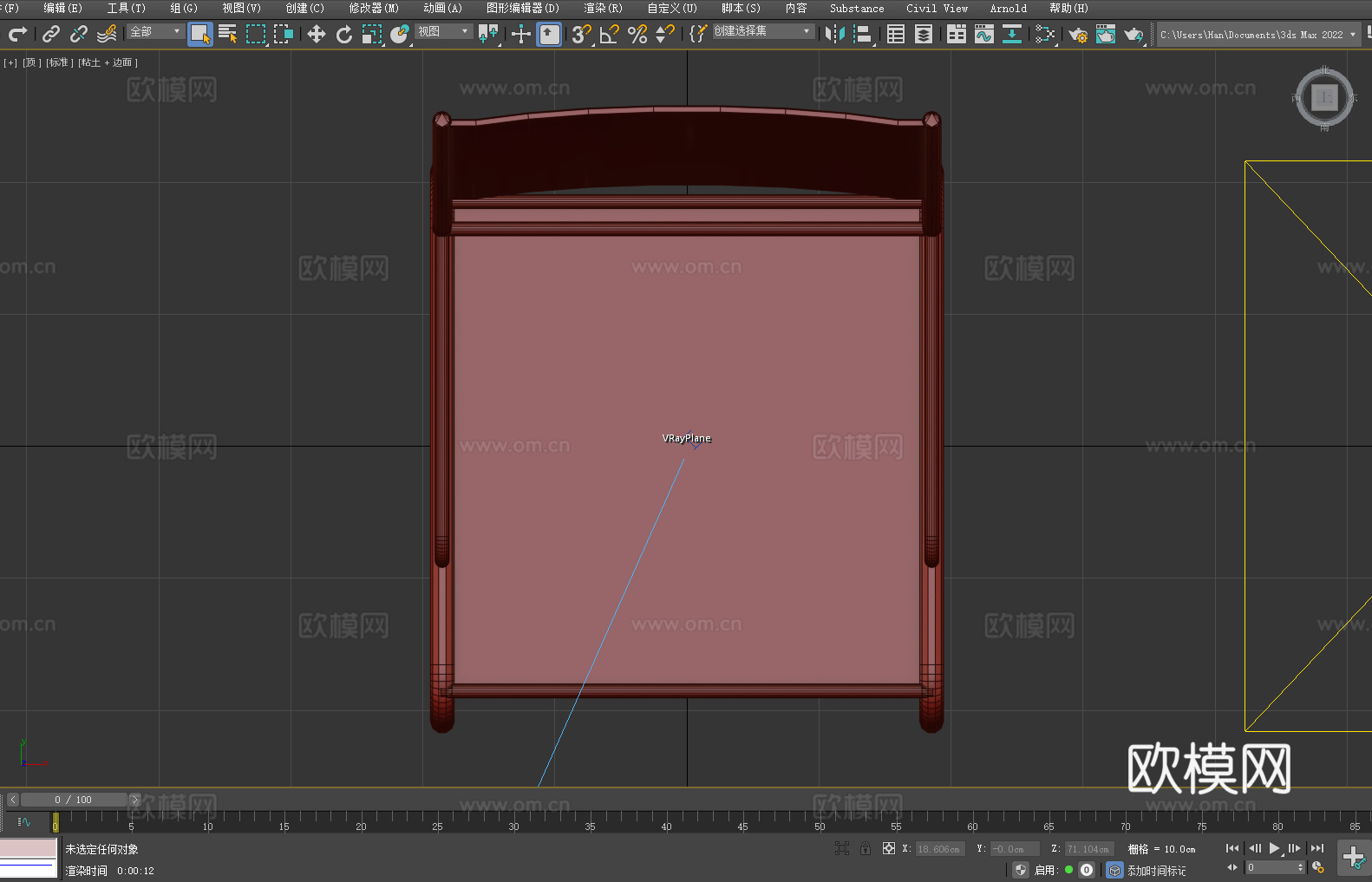The image size is (1372, 882).
Task: Toggle the Selection Lock icon
Action: (866, 848)
